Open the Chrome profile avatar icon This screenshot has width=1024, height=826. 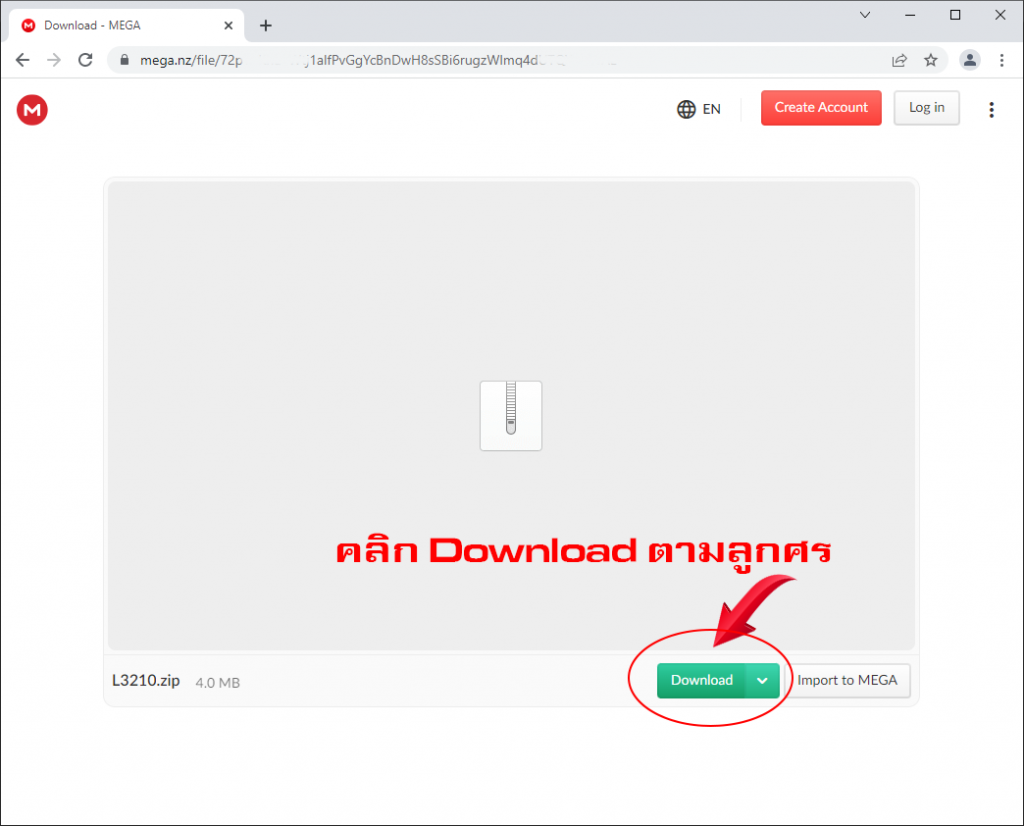point(969,60)
